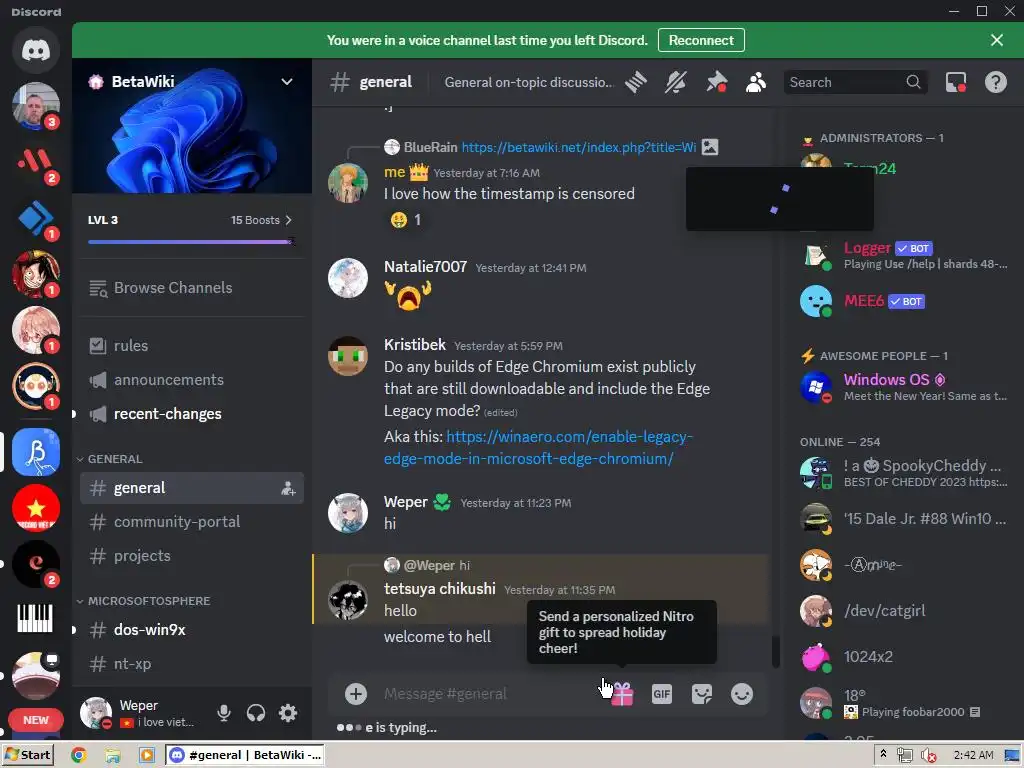This screenshot has width=1024, height=768.
Task: Create invite for general channel
Action: 288,488
